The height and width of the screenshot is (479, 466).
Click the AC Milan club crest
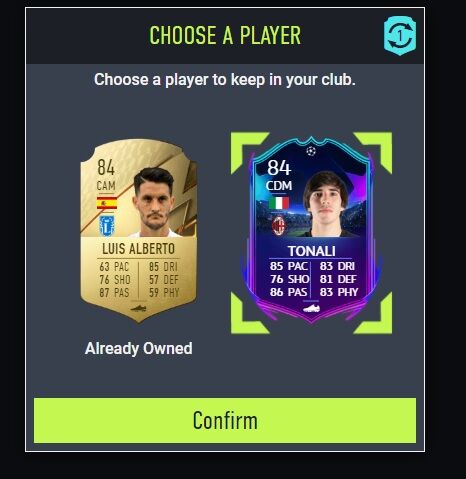[279, 225]
